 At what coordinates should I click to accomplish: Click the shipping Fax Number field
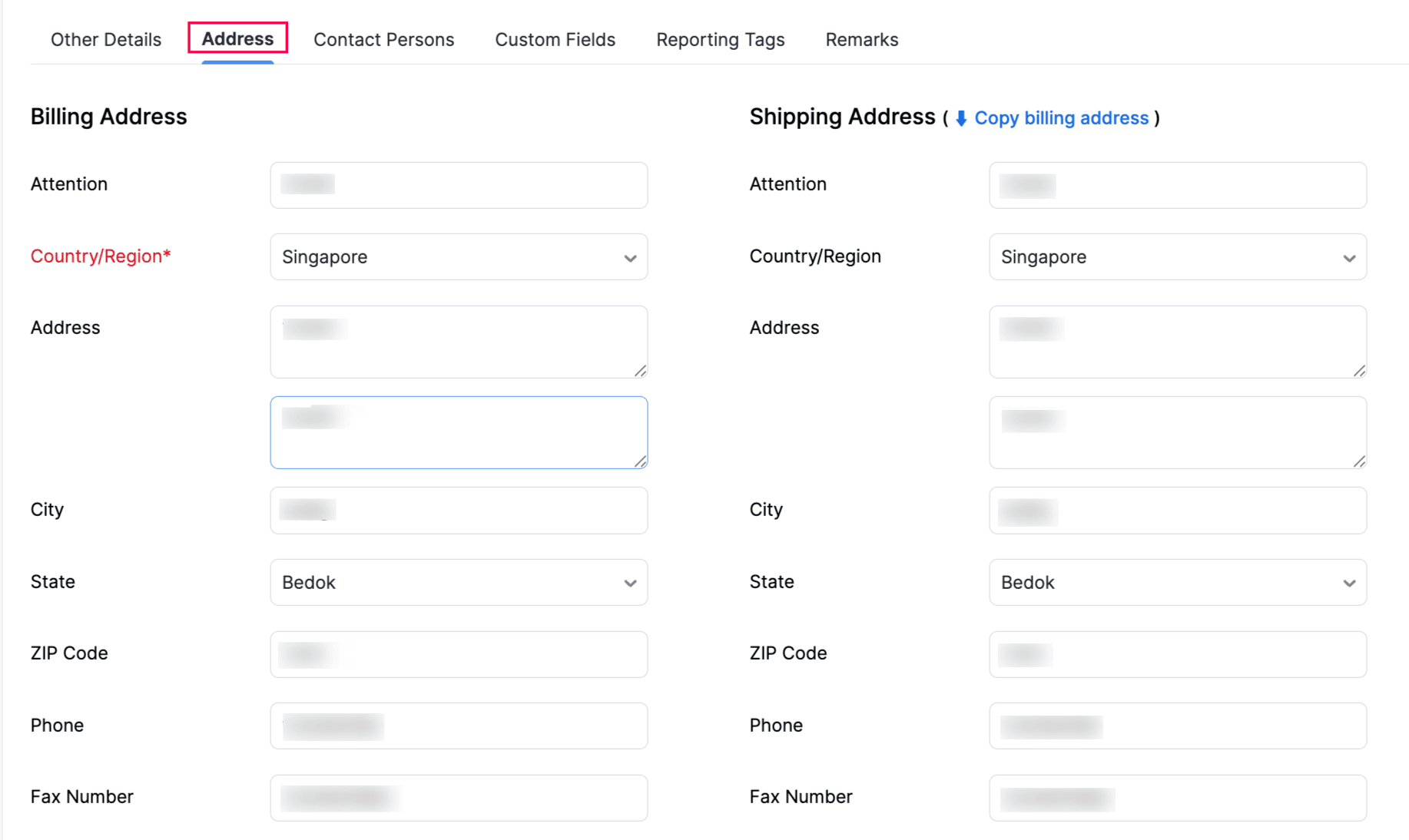[1177, 799]
